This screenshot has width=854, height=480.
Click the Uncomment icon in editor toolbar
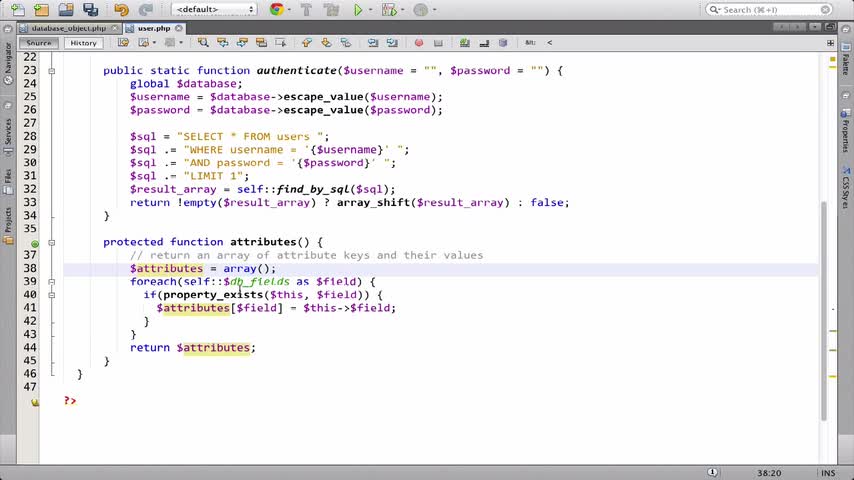point(484,42)
